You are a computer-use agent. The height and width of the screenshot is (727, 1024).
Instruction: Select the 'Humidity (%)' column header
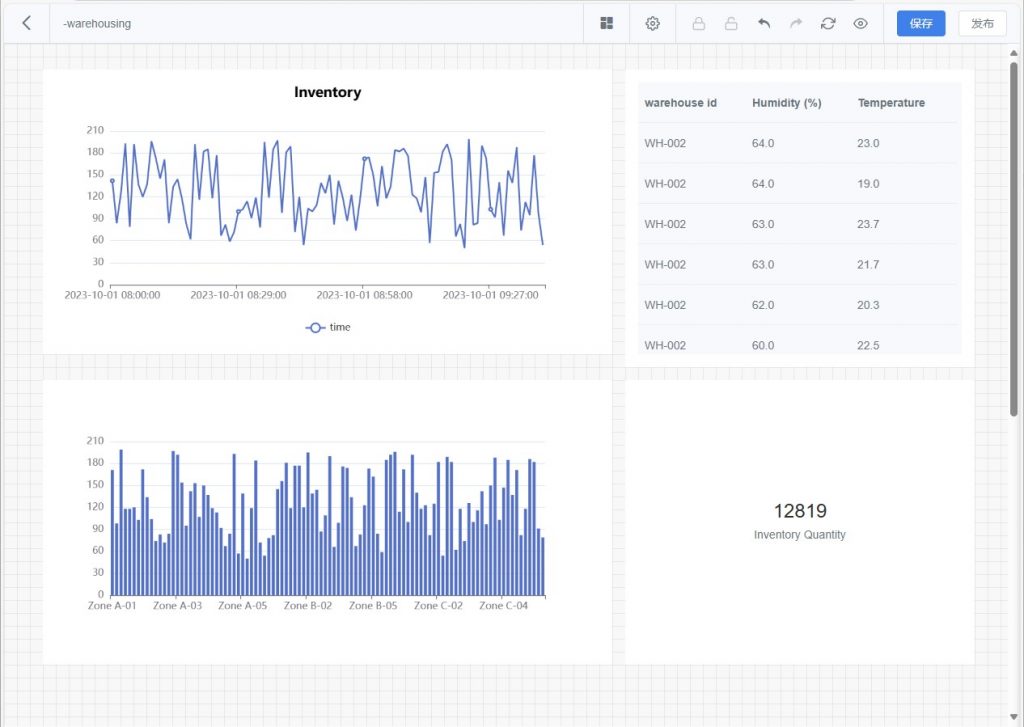coord(786,103)
